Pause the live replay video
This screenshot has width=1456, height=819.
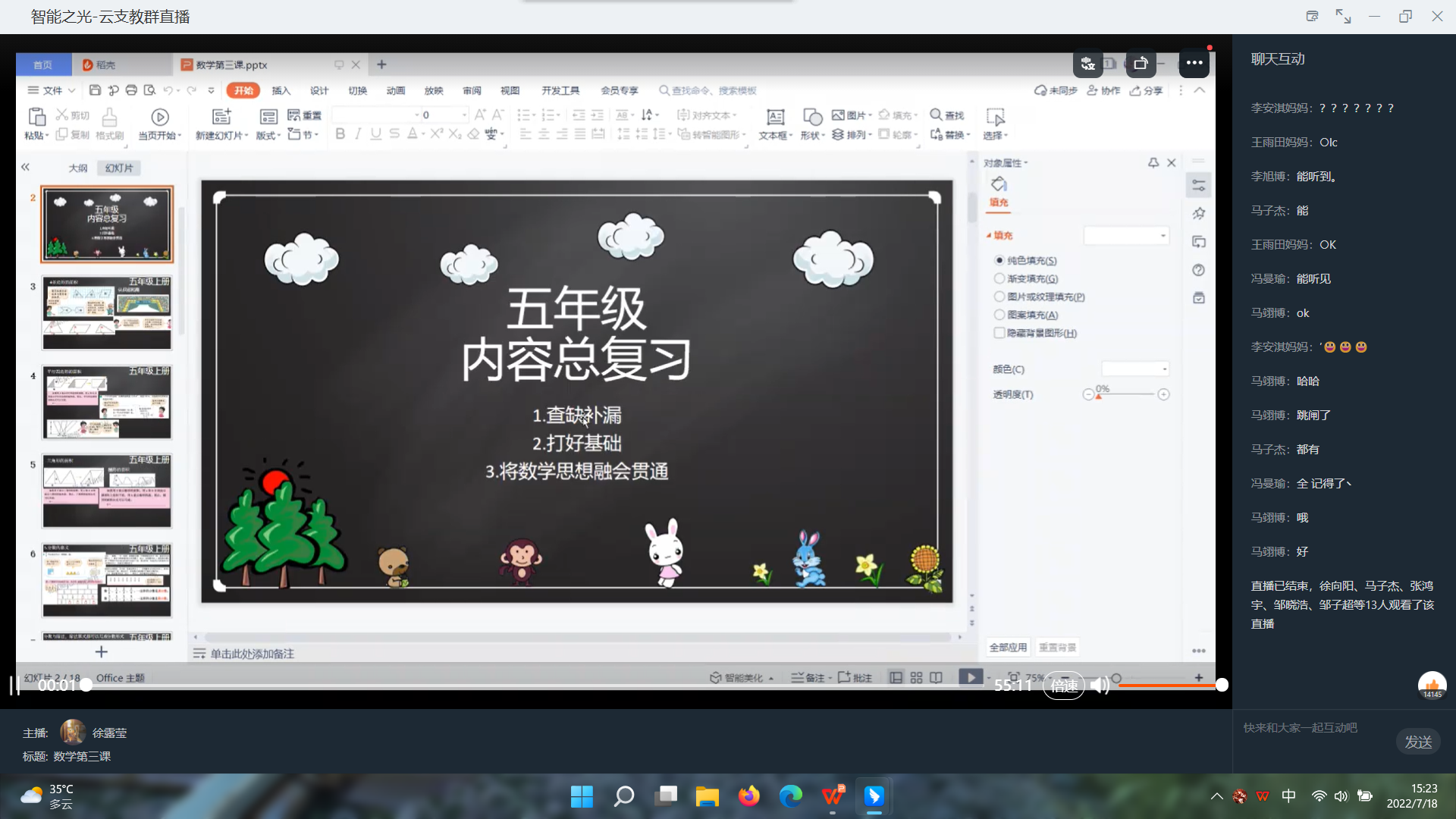(x=14, y=686)
